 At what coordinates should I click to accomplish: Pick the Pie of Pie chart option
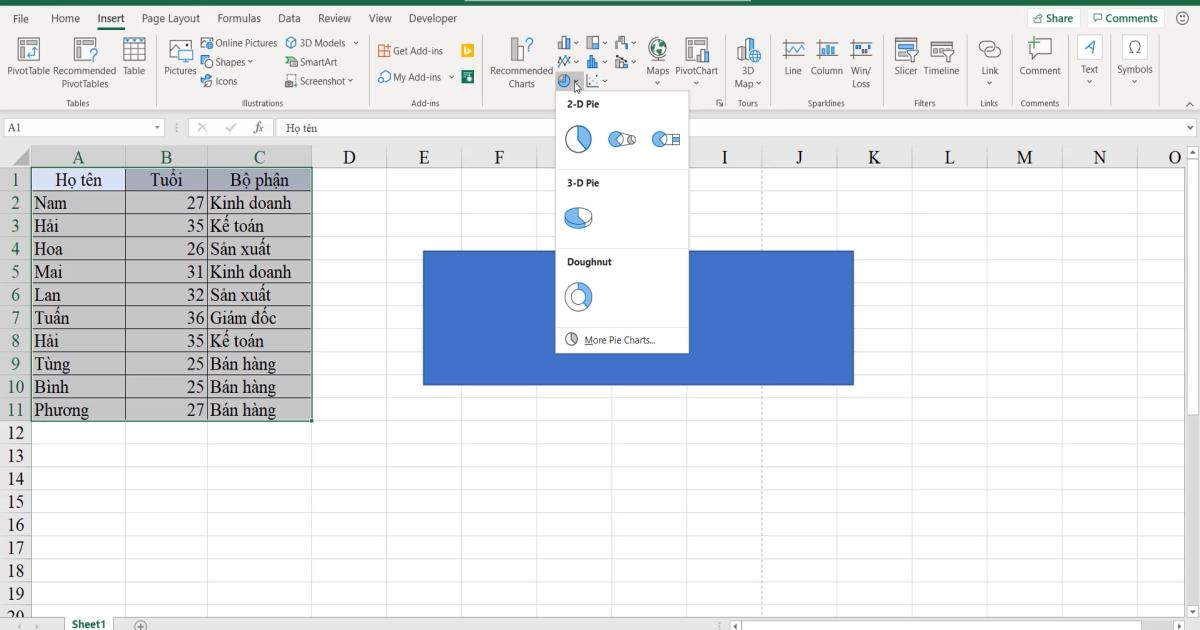click(x=622, y=139)
